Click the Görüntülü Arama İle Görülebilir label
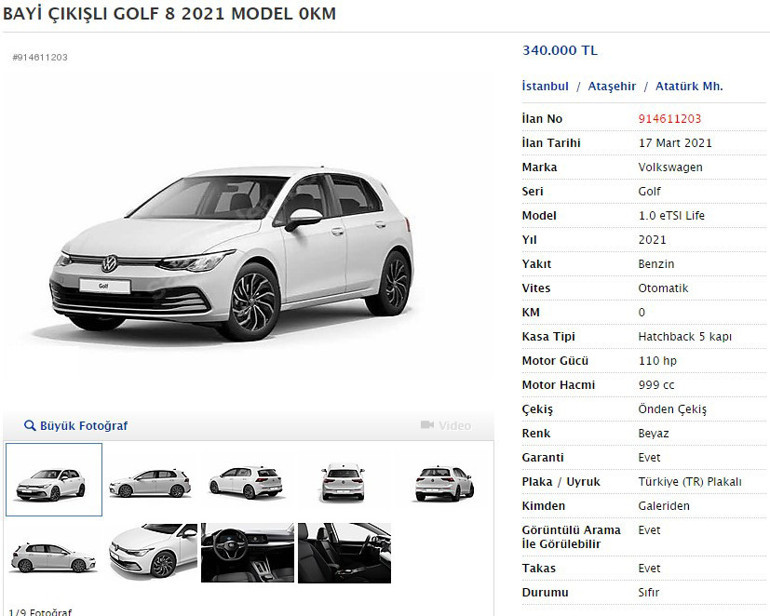The width and height of the screenshot is (770, 616). (x=571, y=537)
